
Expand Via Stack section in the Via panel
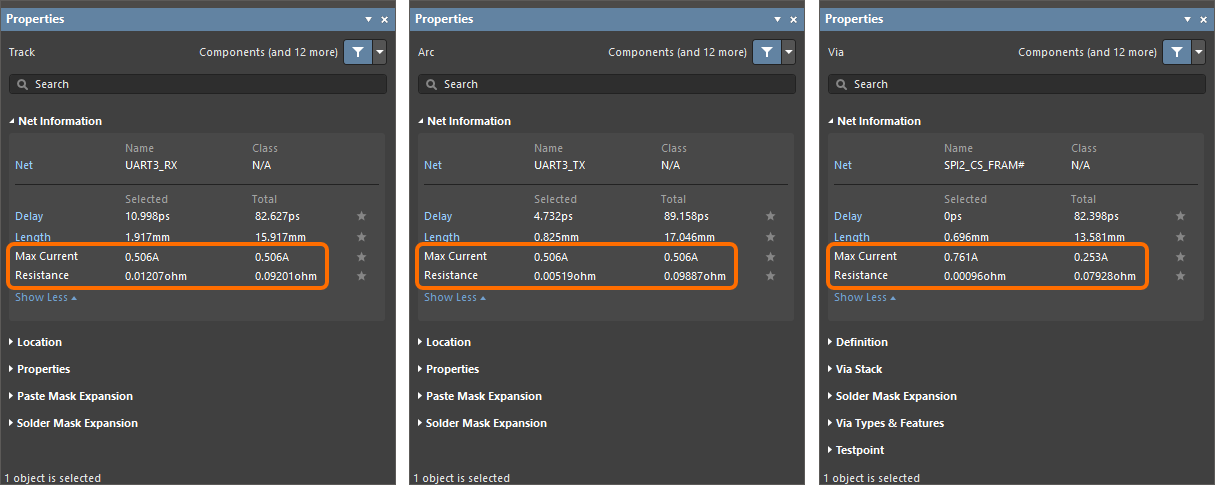(x=859, y=369)
